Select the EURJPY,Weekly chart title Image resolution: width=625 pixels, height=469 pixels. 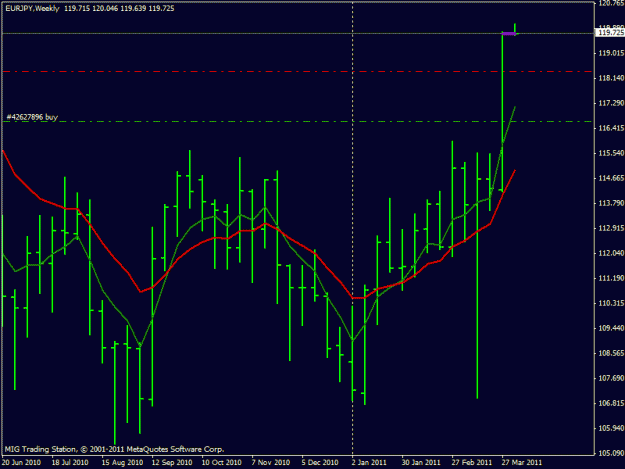(x=32, y=8)
